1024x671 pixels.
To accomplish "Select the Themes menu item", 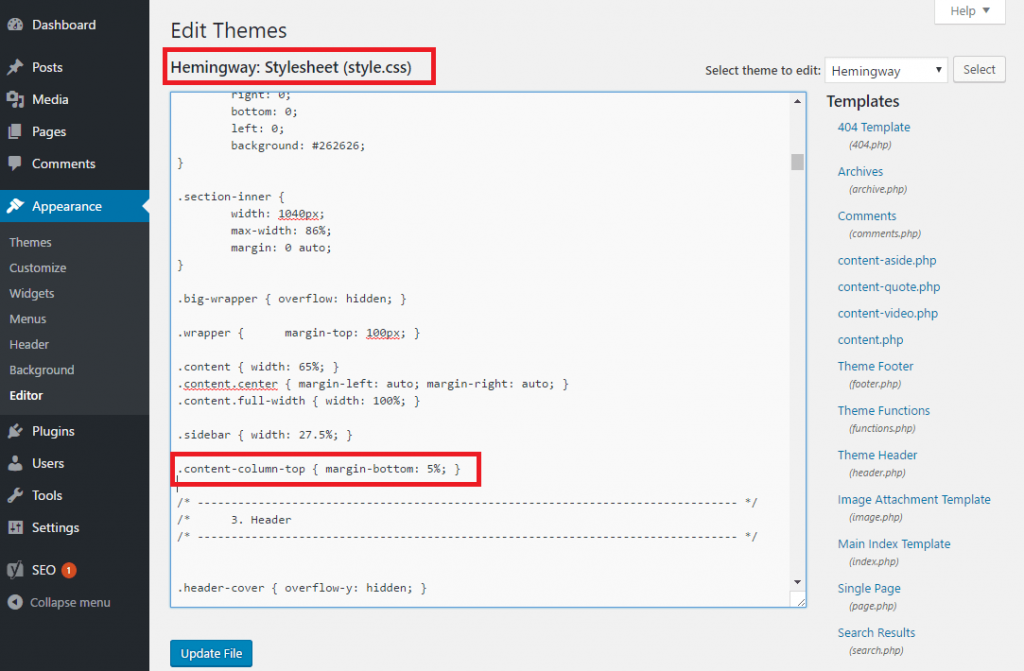I will 30,242.
